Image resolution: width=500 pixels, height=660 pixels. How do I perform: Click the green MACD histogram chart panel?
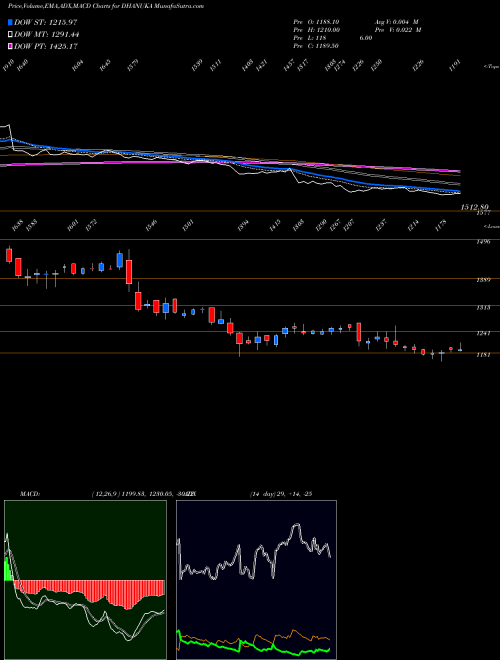pyautogui.click(x=85, y=580)
